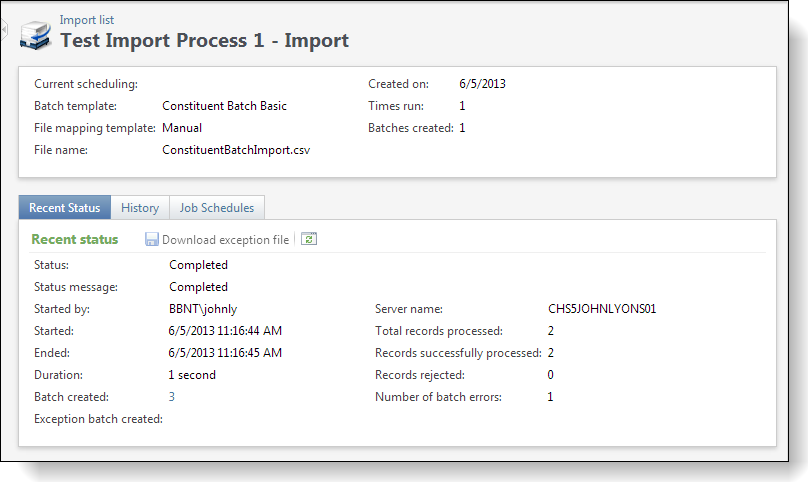Screen dimensions: 808x482
Task: Click Download exception file
Action: click(x=226, y=240)
